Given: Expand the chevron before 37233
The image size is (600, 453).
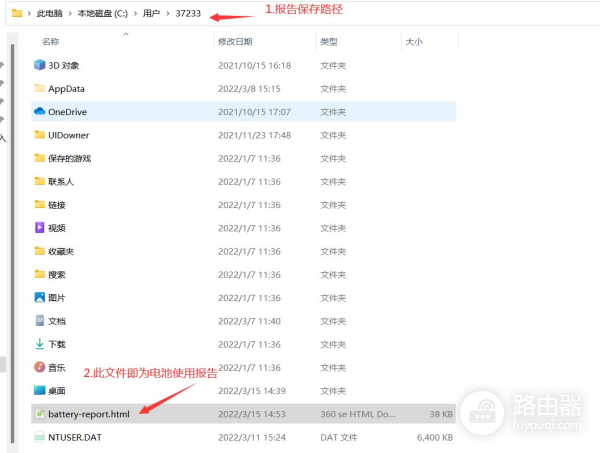Looking at the screenshot, I should click(168, 13).
